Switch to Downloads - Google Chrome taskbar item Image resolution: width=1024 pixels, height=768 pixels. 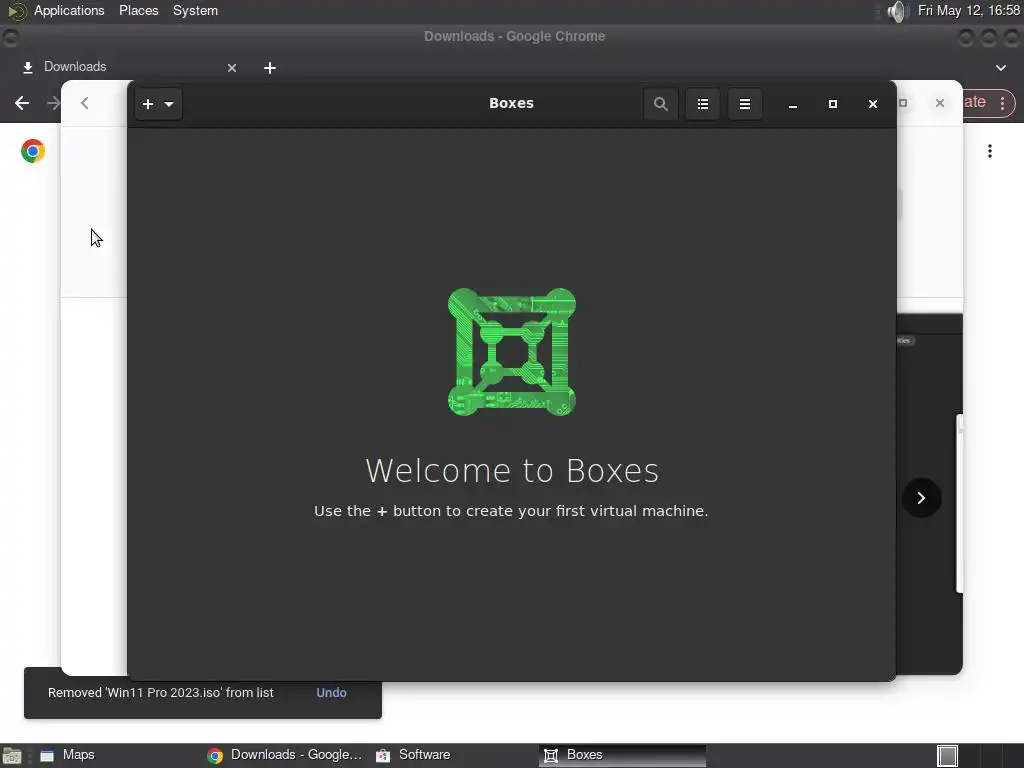287,755
